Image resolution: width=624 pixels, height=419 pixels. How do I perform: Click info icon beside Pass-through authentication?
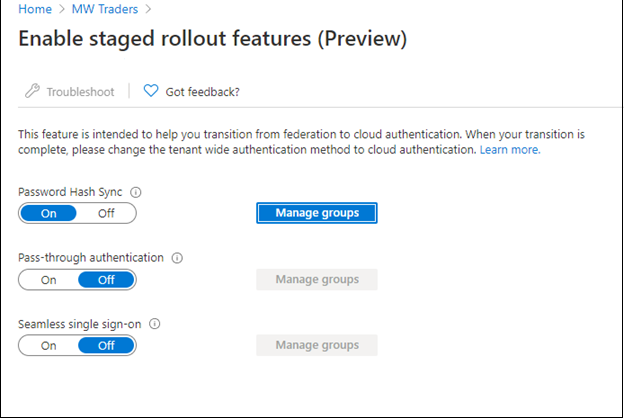click(178, 258)
